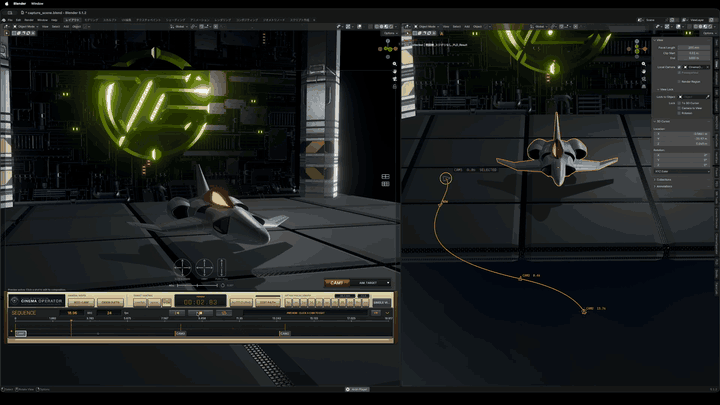Open Window menu in macOS menu bar
Screen dimensions: 720x405
[x=37, y=4]
